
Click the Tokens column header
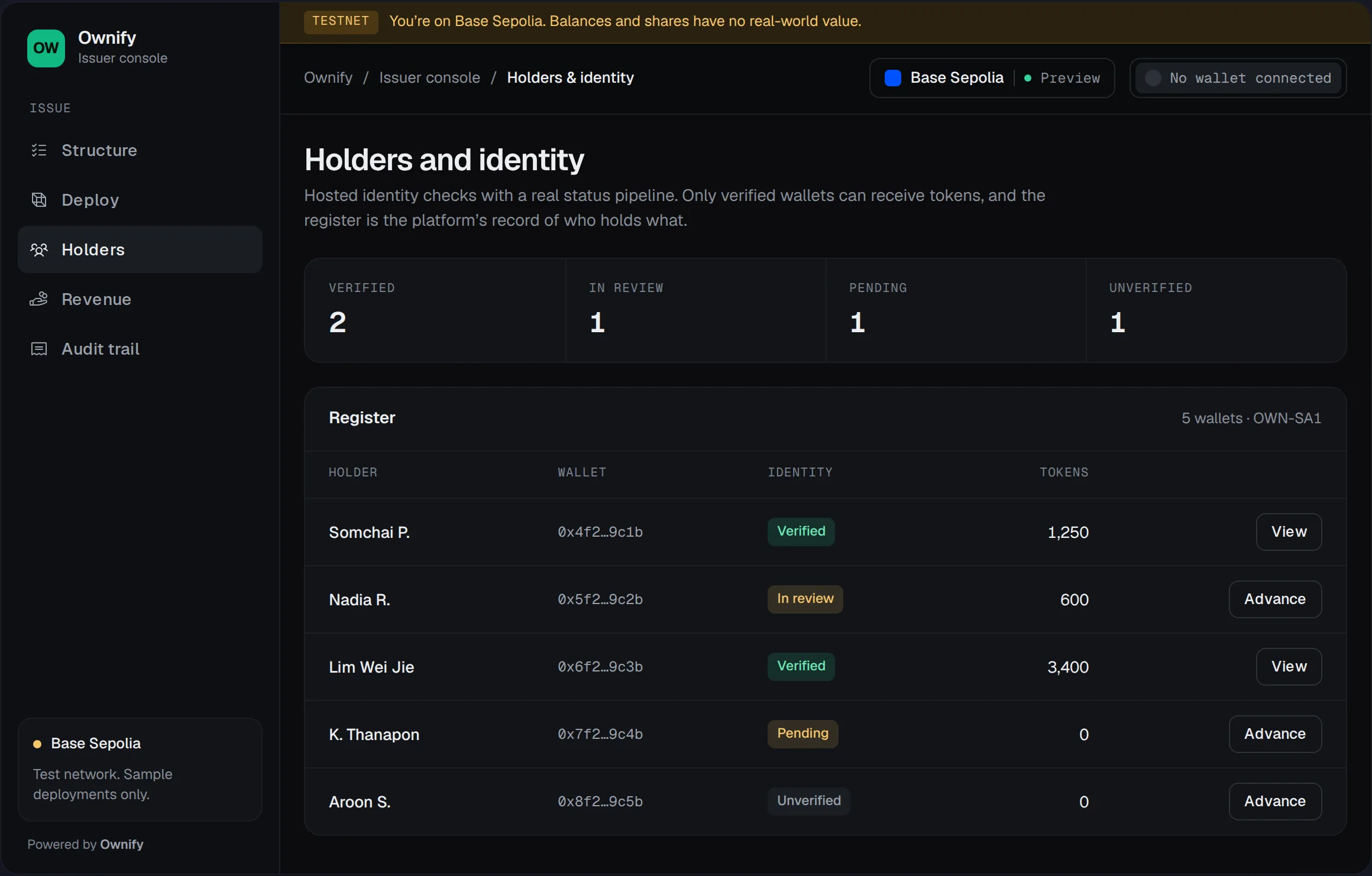click(x=1064, y=472)
